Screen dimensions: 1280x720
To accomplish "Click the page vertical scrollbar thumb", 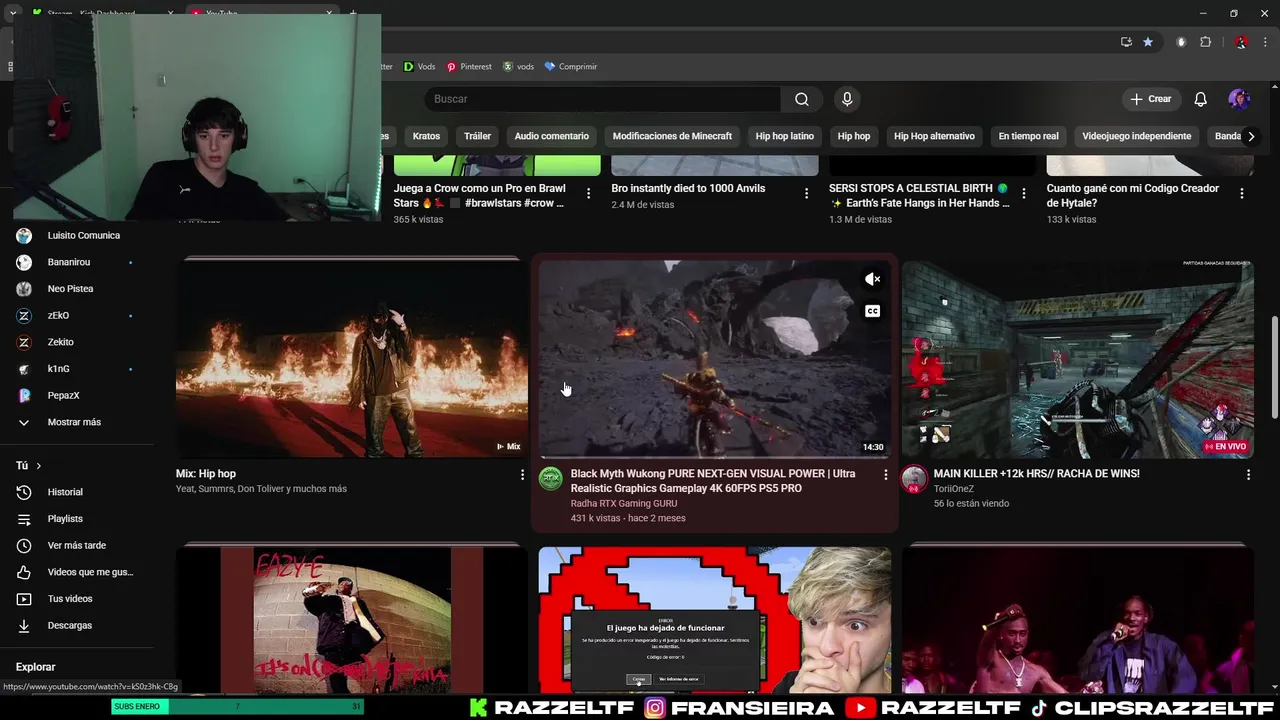I will coord(1274,367).
